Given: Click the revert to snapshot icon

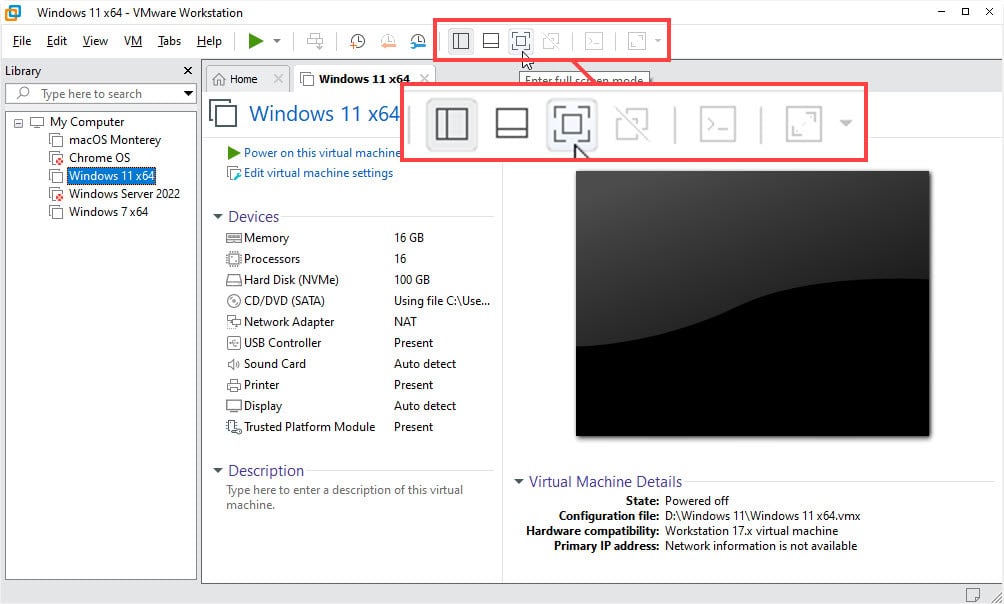Looking at the screenshot, I should point(388,41).
